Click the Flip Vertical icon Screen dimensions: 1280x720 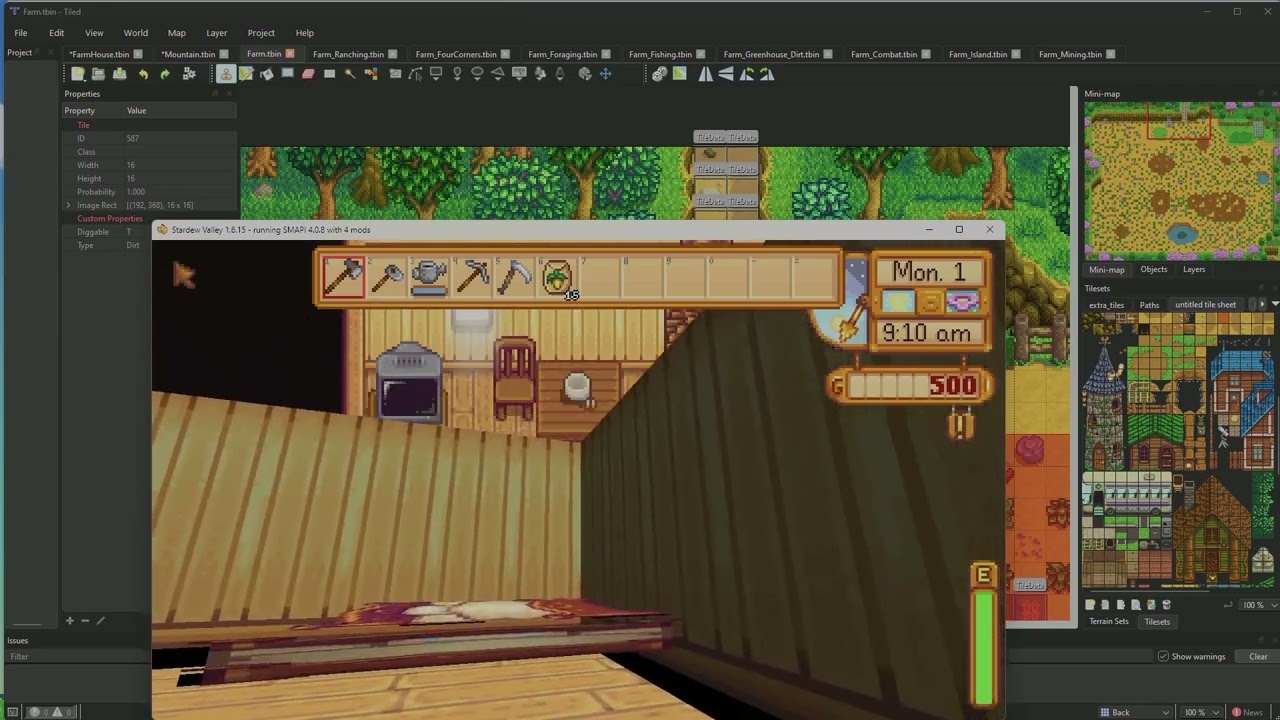click(x=726, y=74)
